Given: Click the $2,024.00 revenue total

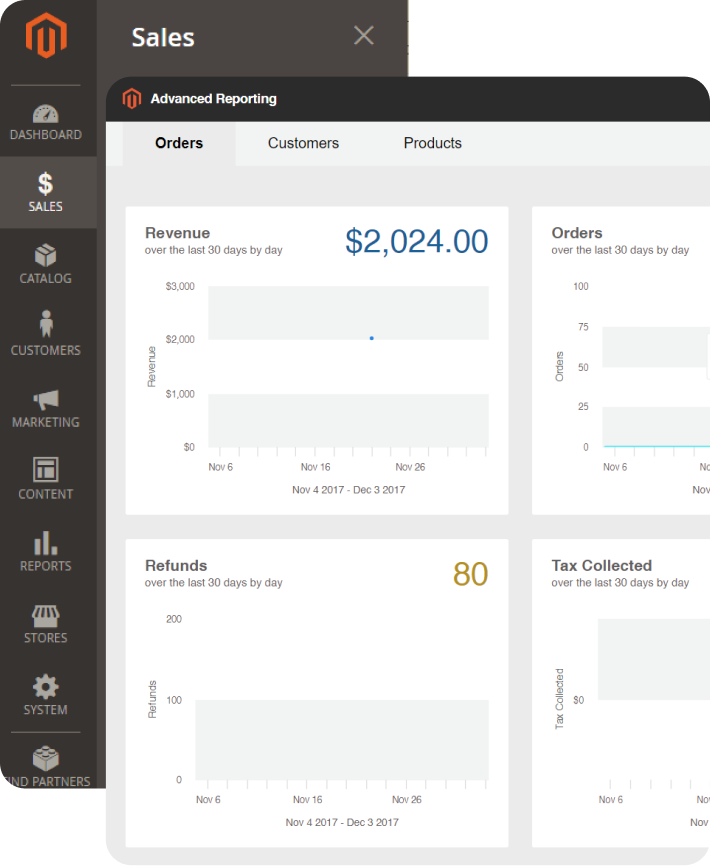Looking at the screenshot, I should click(x=416, y=242).
